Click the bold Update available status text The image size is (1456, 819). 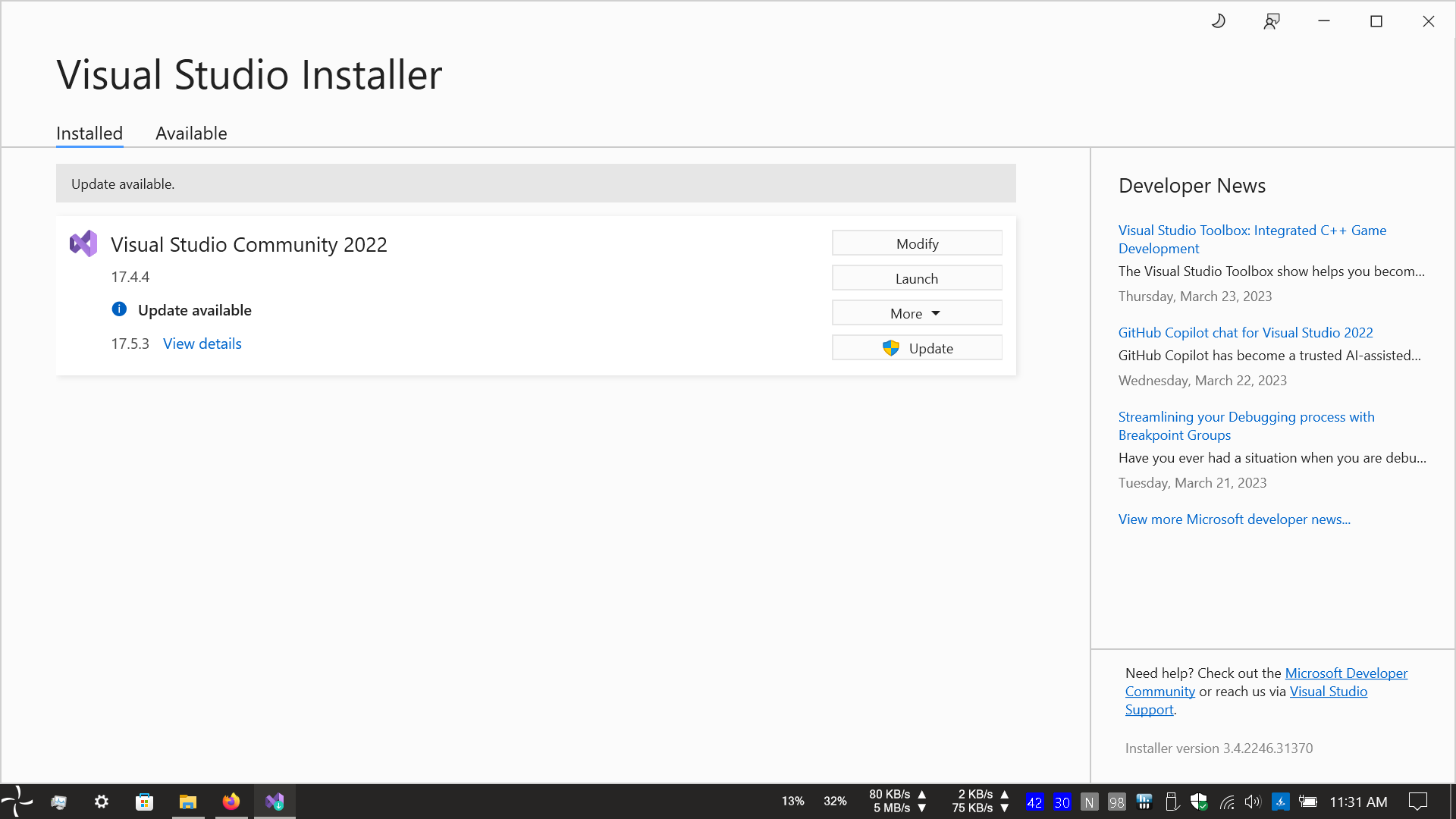pos(194,309)
